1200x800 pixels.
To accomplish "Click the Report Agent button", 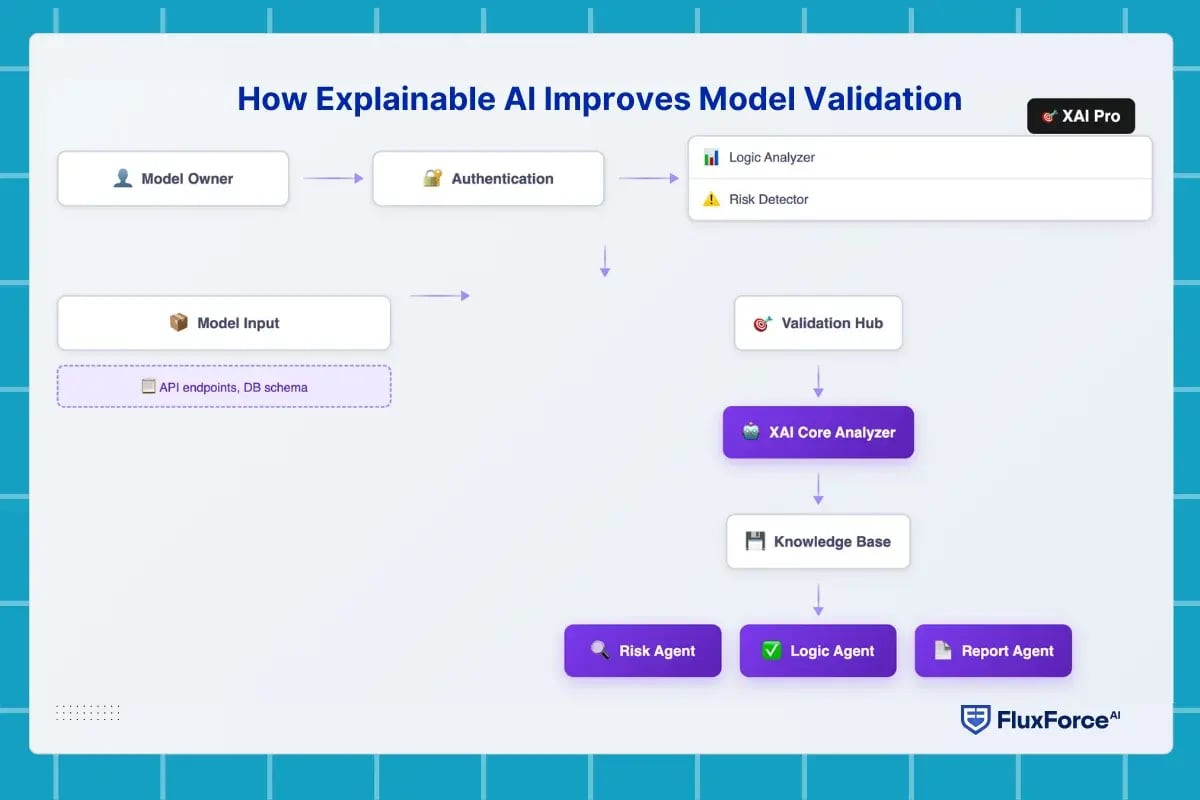I will click(x=993, y=651).
